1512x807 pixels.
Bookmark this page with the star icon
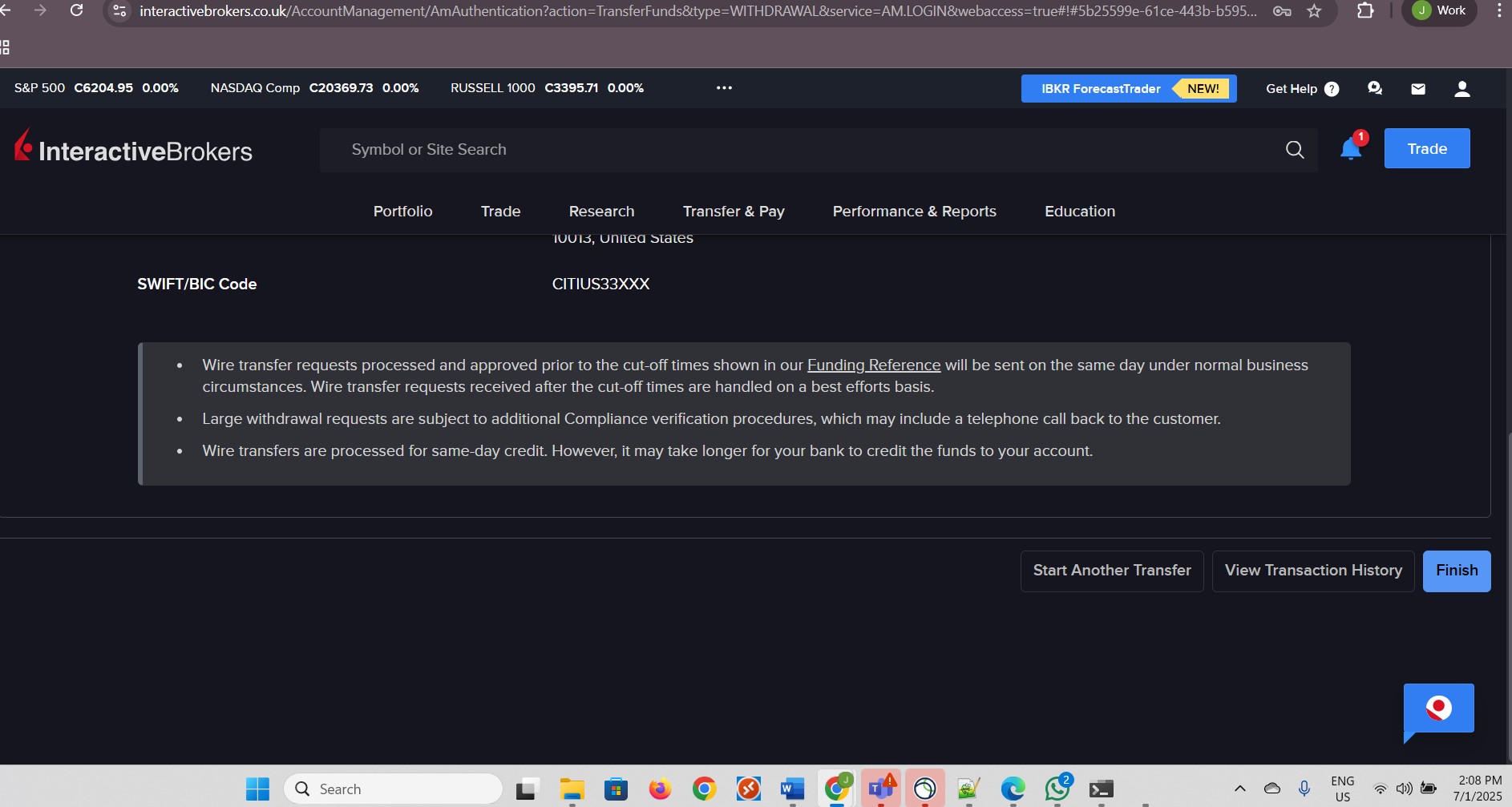[x=1314, y=11]
